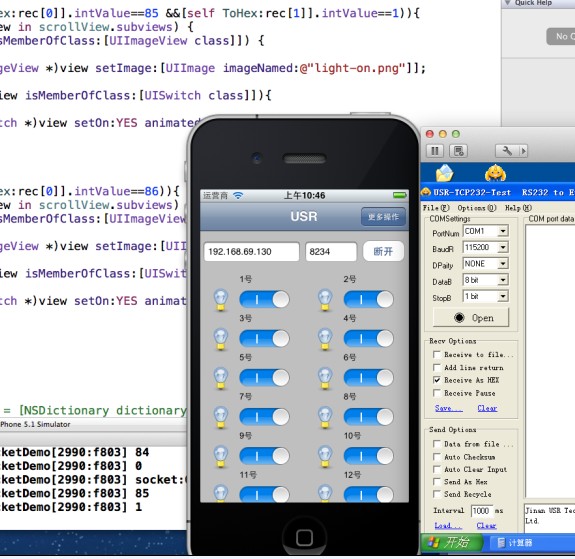
Task: Collapse the Quick Help disclosure triangle
Action: tap(508, 3)
